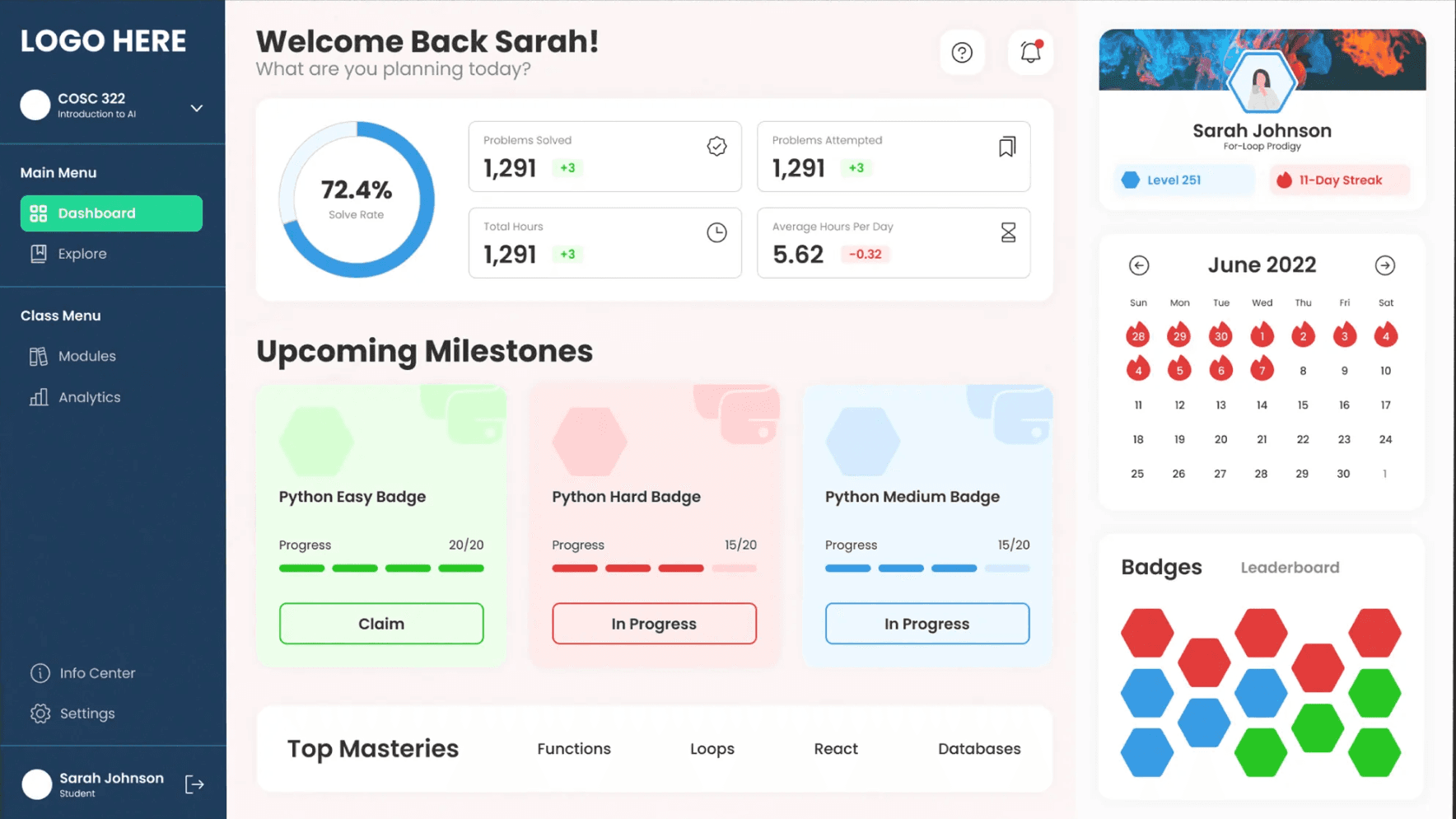The height and width of the screenshot is (819, 1456).
Task: Switch to the Leaderboard tab
Action: pyautogui.click(x=1290, y=567)
